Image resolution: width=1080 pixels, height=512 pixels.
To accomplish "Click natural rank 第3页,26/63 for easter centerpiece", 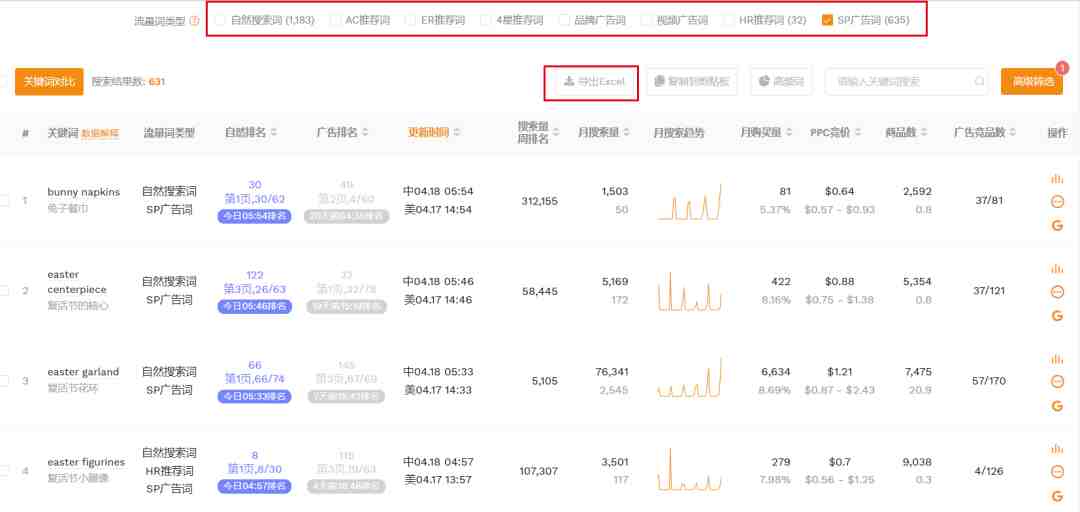I will point(255,289).
